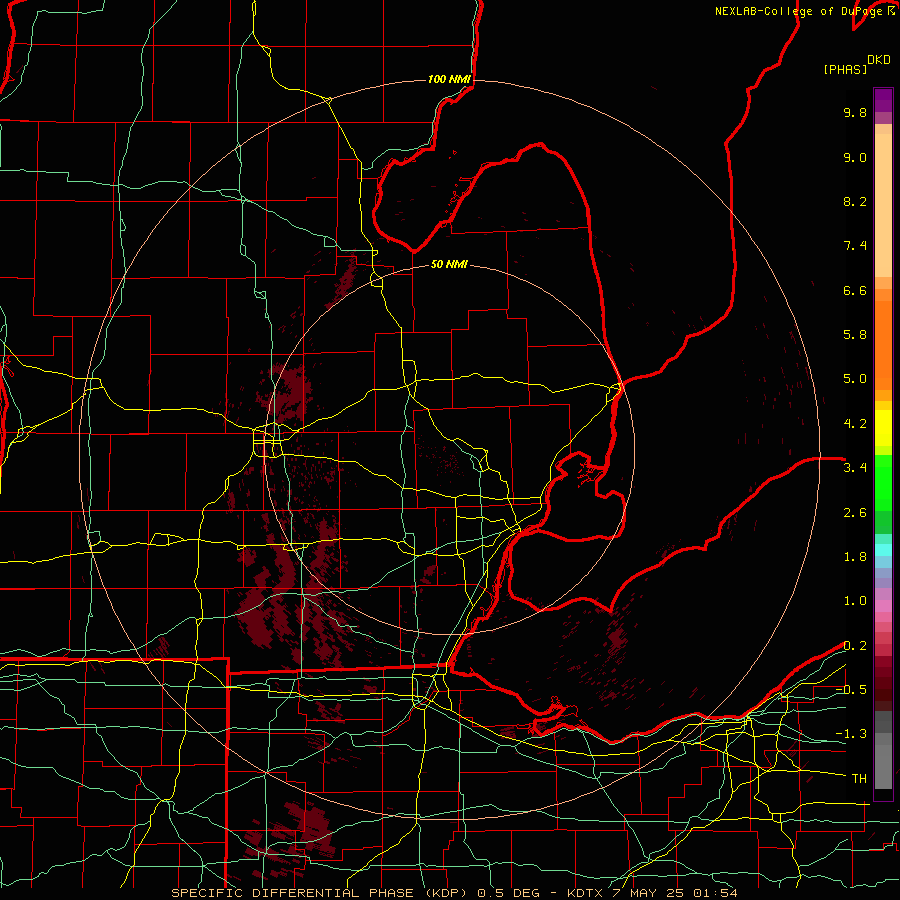The width and height of the screenshot is (900, 900).
Task: Click the 100 NMI range ring label
Action: point(449,79)
